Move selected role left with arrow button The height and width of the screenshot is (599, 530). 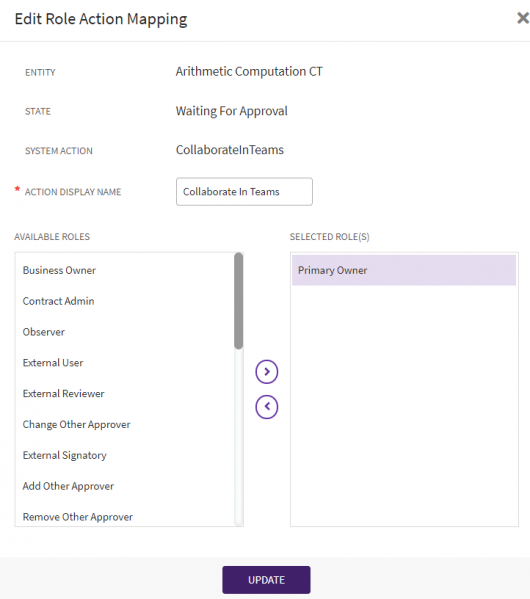(x=267, y=407)
